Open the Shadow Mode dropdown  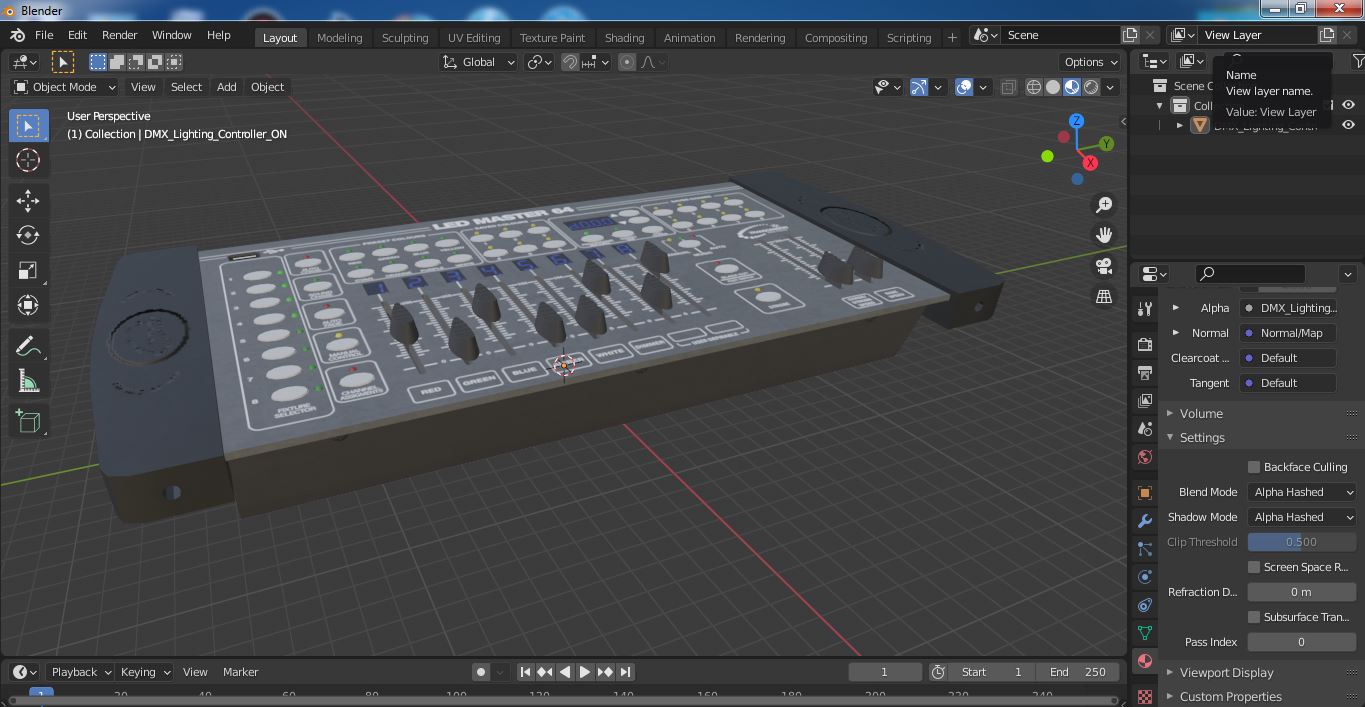1302,517
